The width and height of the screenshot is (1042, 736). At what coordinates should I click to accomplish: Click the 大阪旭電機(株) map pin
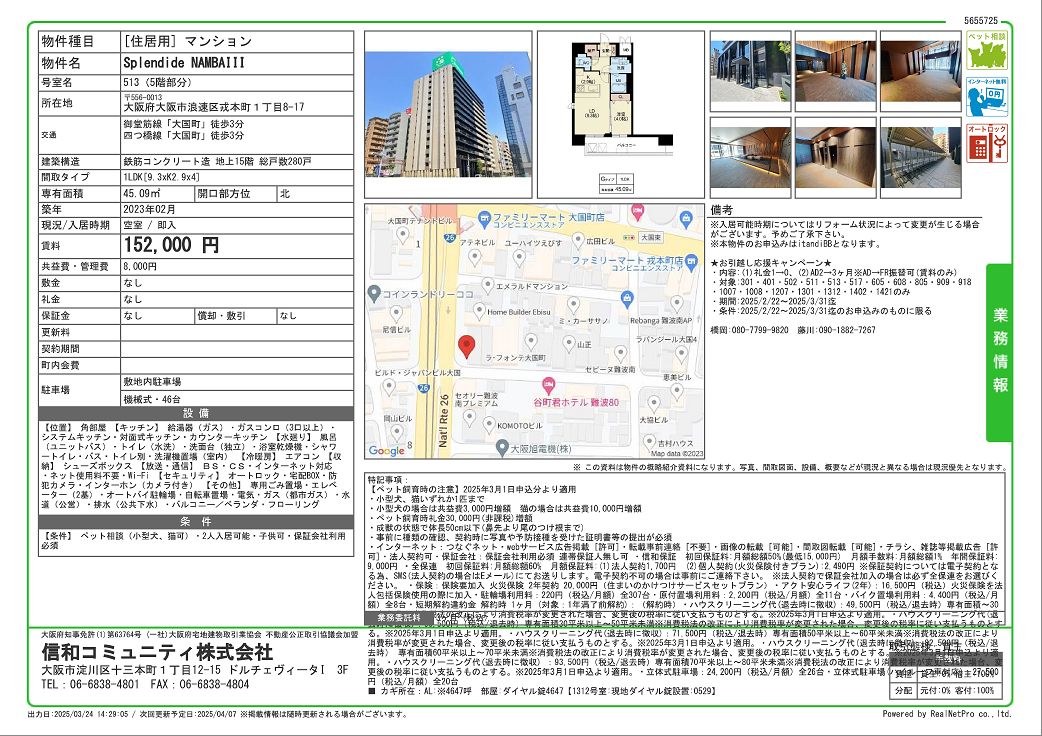[503, 450]
